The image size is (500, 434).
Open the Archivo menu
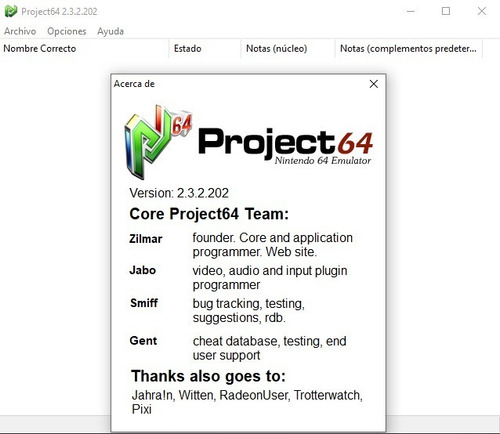click(x=20, y=31)
